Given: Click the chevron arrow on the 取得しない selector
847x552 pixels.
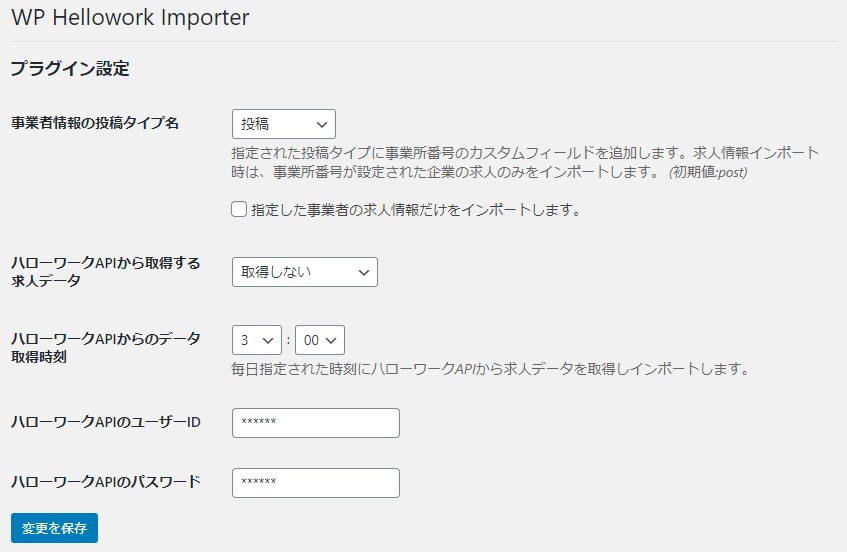Looking at the screenshot, I should [x=364, y=272].
